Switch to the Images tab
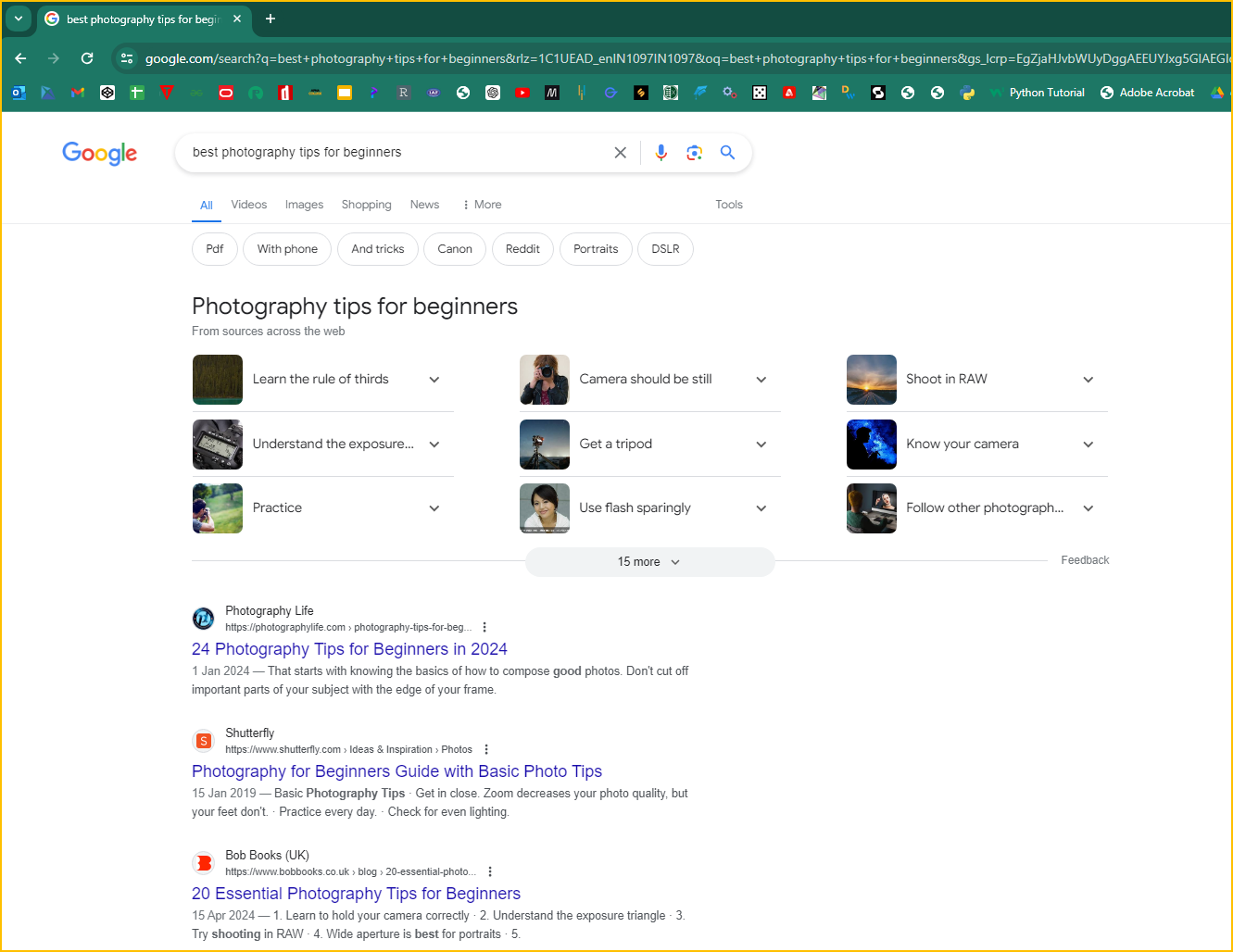Screen dimensions: 1233x952 point(304,205)
